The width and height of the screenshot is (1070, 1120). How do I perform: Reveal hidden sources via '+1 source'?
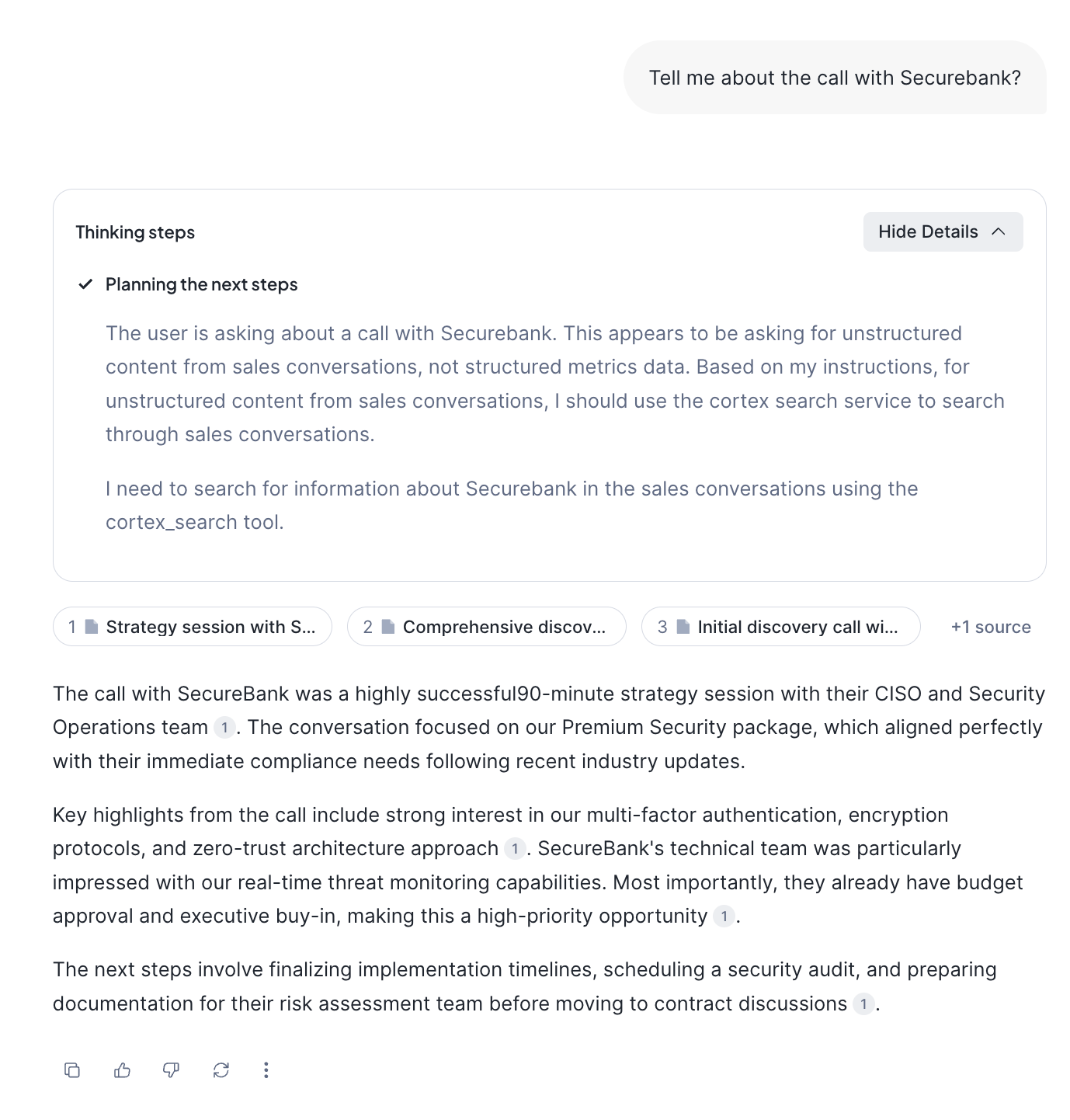991,626
